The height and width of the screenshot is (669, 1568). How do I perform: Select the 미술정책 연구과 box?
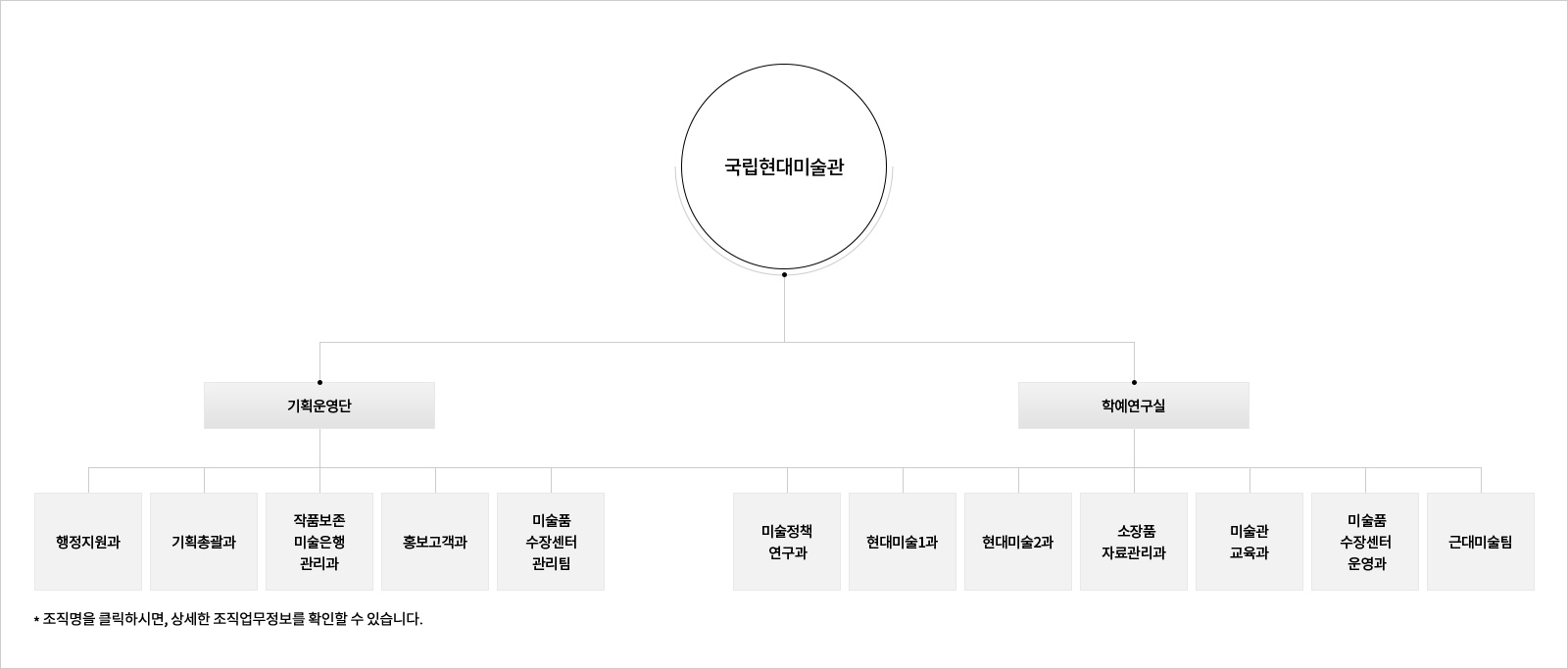point(787,542)
